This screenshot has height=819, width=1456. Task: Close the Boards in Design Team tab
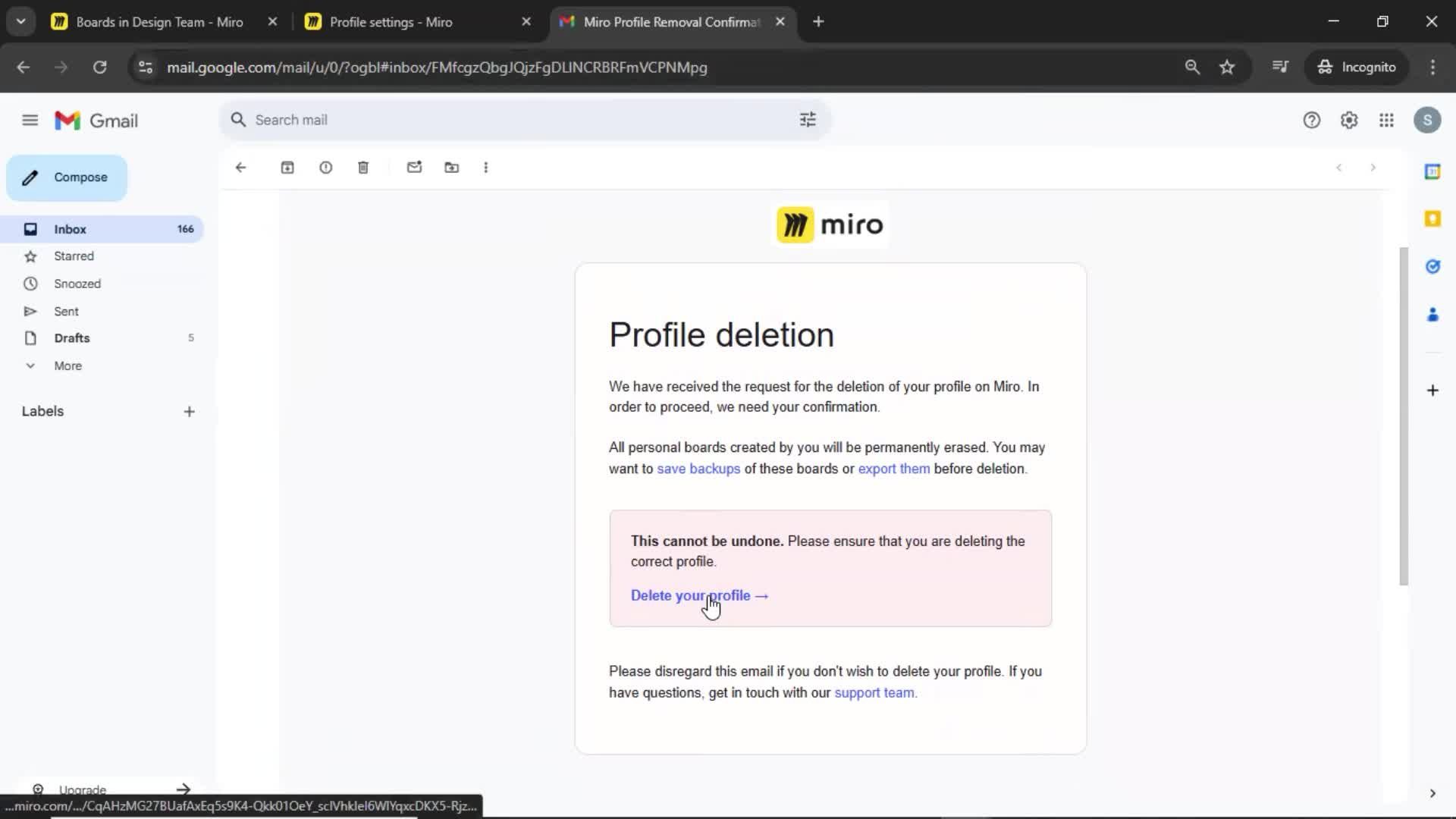pos(272,22)
